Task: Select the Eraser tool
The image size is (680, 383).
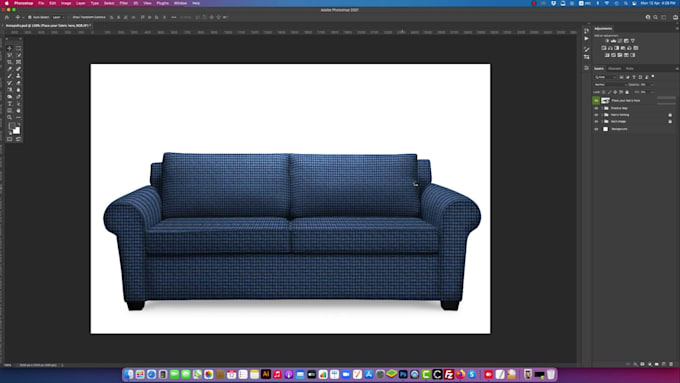Action: 18,83
